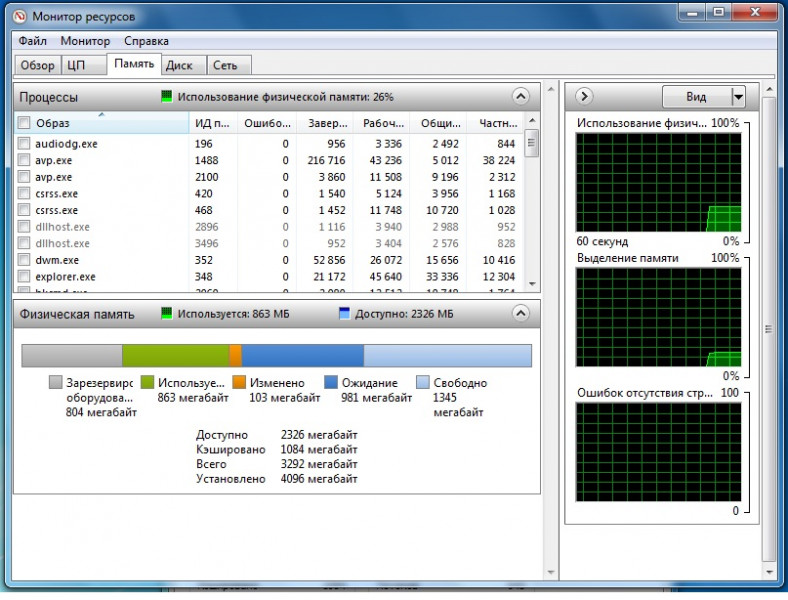Click the green 'Используется' memory indicator icon
The height and width of the screenshot is (600, 788).
coord(167,313)
